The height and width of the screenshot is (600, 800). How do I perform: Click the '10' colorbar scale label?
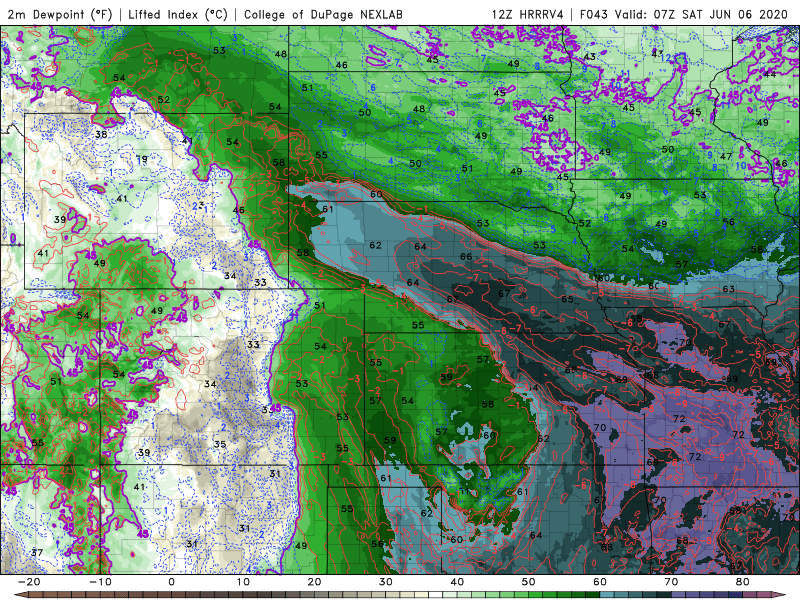click(x=243, y=582)
